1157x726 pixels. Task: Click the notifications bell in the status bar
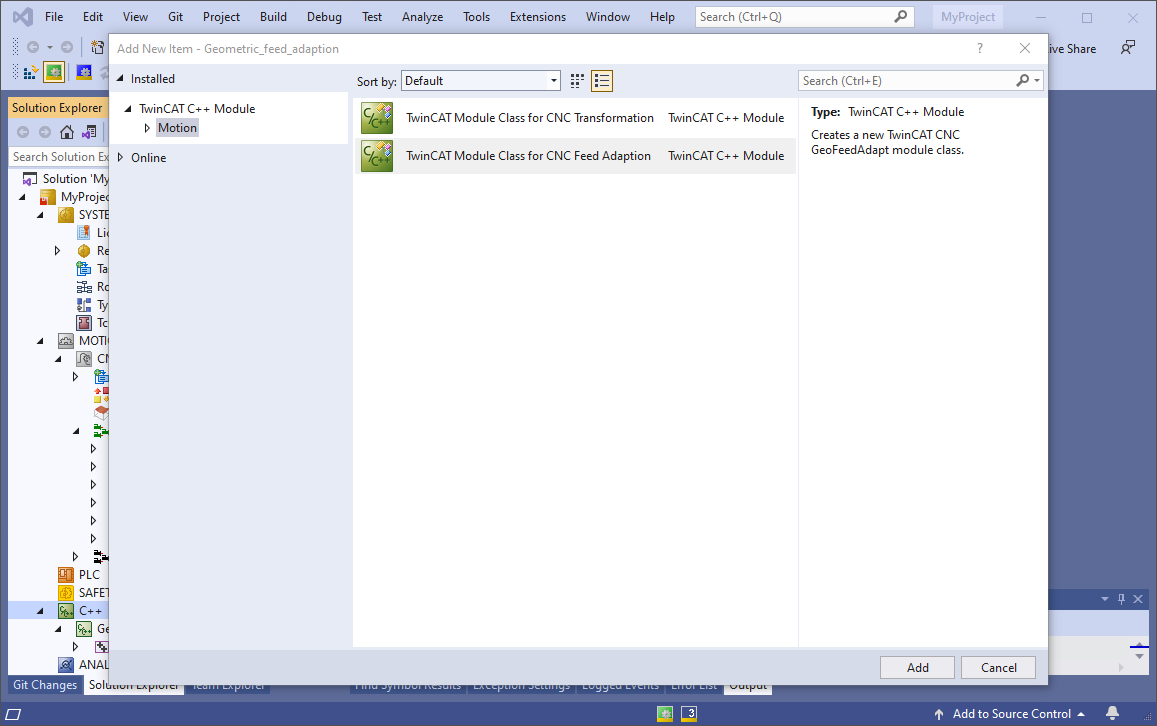1112,714
